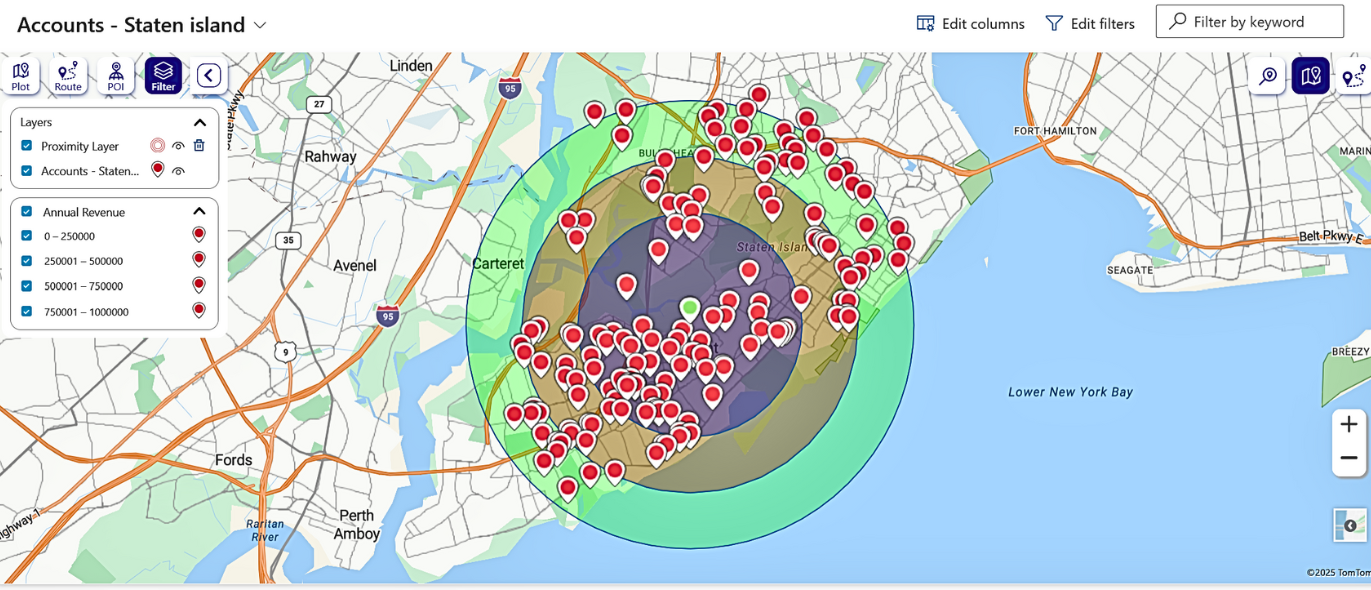Viewport: 1371px width, 590px height.
Task: Uncheck the Proximity Layer checkbox
Action: click(x=27, y=146)
